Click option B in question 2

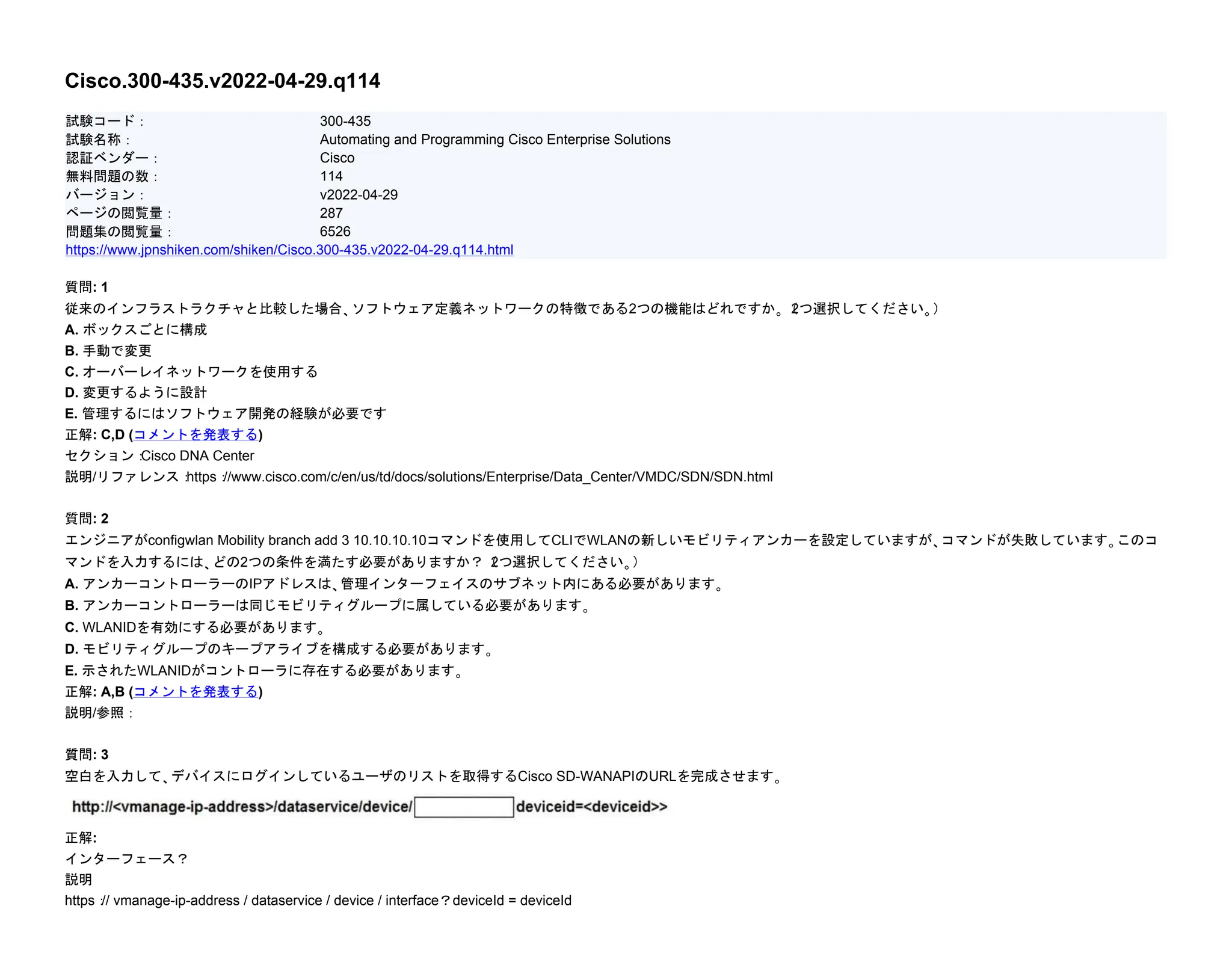pyautogui.click(x=328, y=605)
